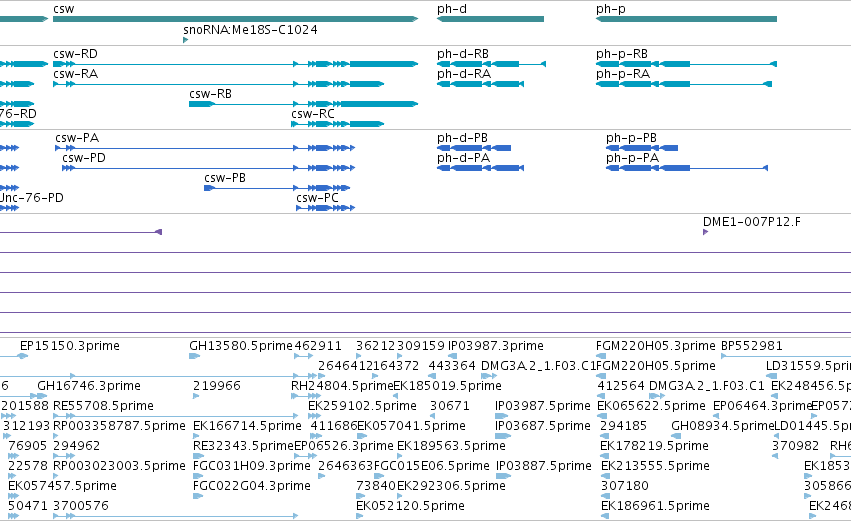The width and height of the screenshot is (851, 521).
Task: Click EST EK166714.5prime
Action: pos(247,426)
